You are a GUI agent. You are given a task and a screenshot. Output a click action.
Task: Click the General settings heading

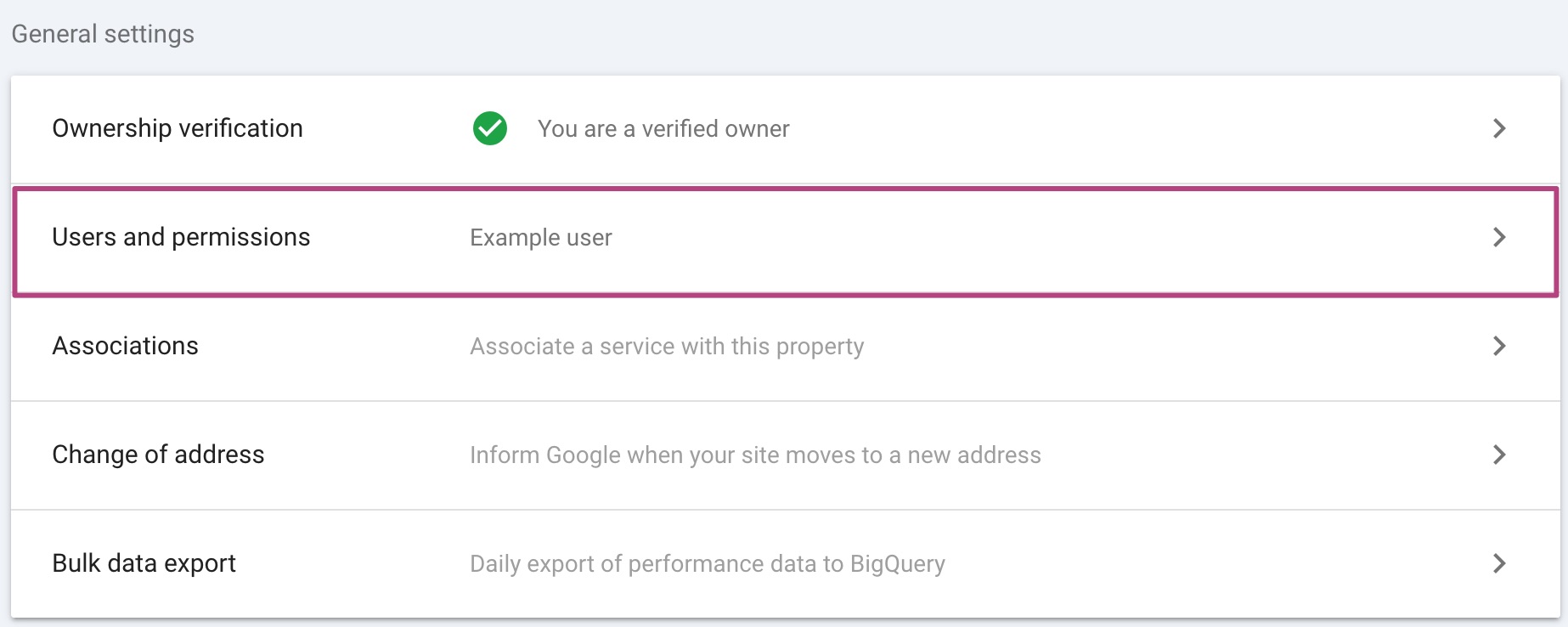tap(103, 34)
